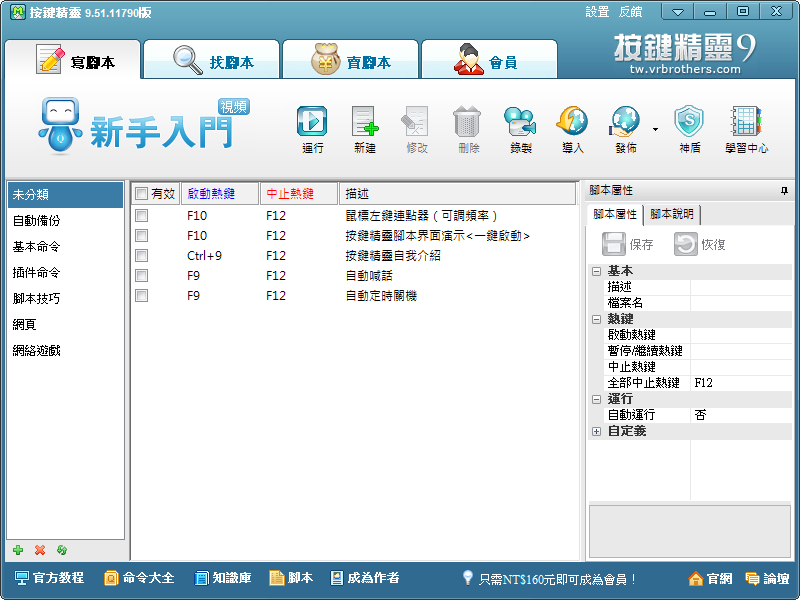The width and height of the screenshot is (800, 600).
Task: Collapse the 熱鍵 property group
Action: tap(596, 319)
